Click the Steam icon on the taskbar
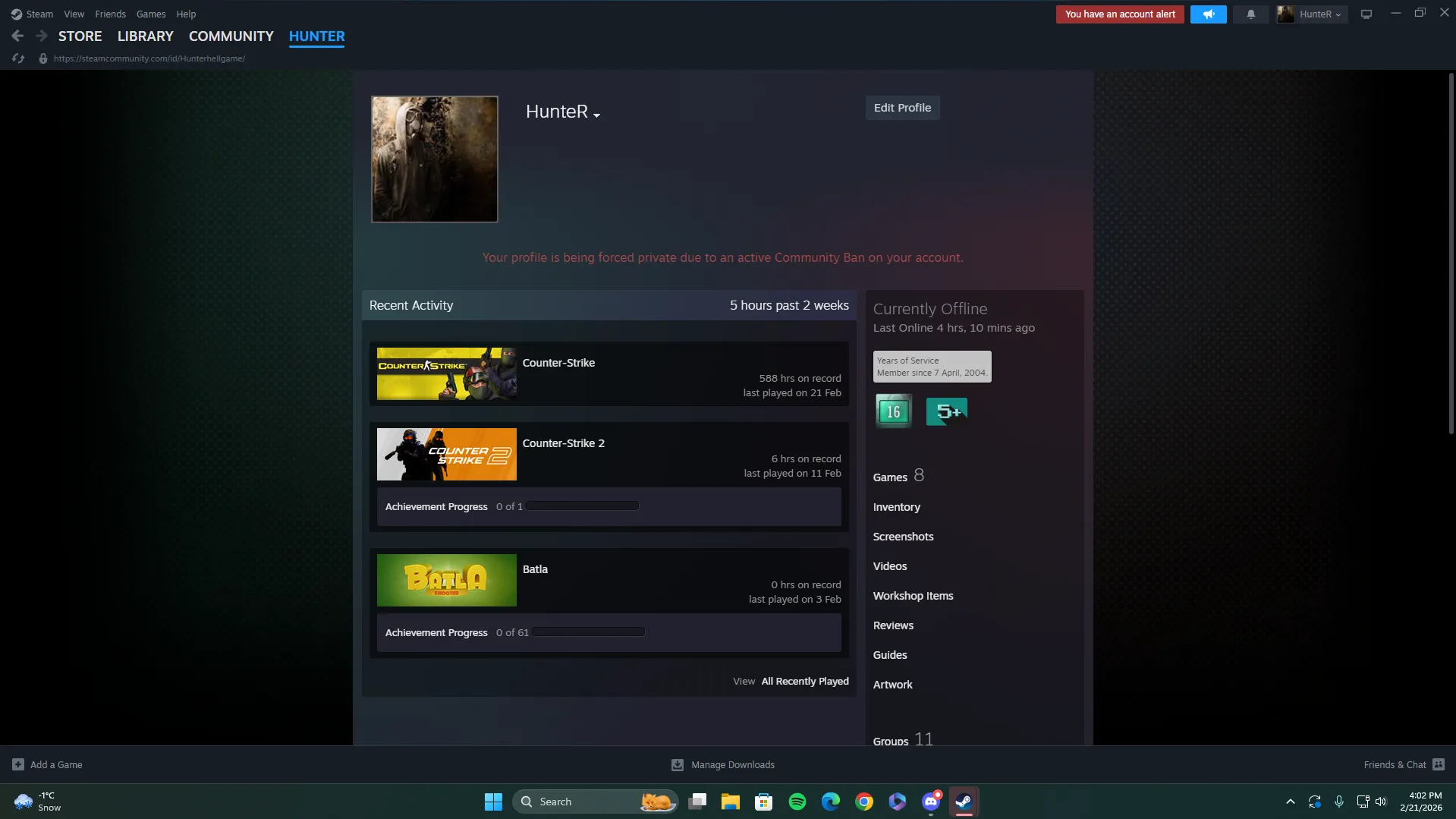The width and height of the screenshot is (1456, 819). 964,802
